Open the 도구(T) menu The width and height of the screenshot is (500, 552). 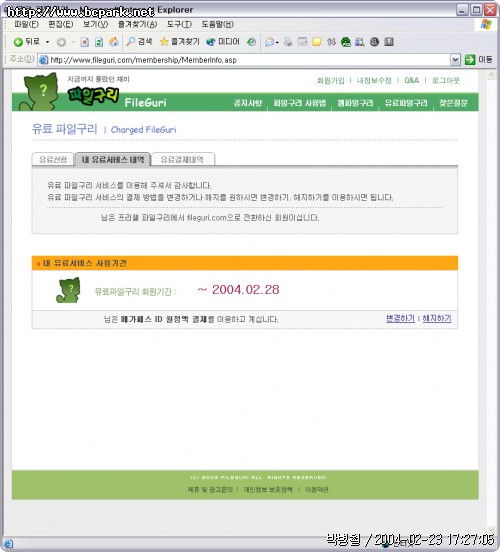pos(179,24)
